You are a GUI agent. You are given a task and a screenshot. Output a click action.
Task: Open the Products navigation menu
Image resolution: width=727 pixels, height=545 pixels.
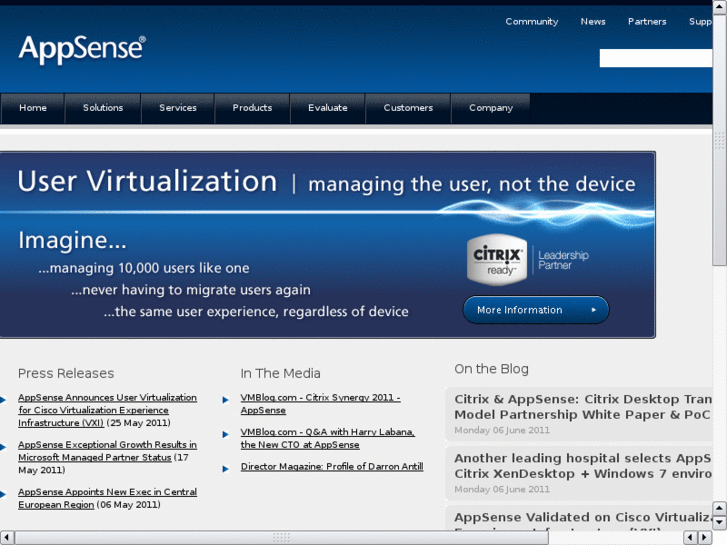click(252, 108)
